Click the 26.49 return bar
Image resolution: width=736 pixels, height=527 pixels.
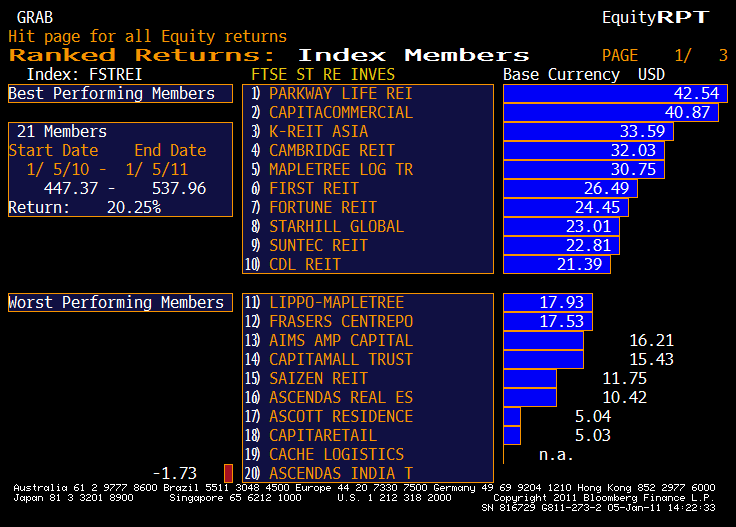tap(570, 189)
